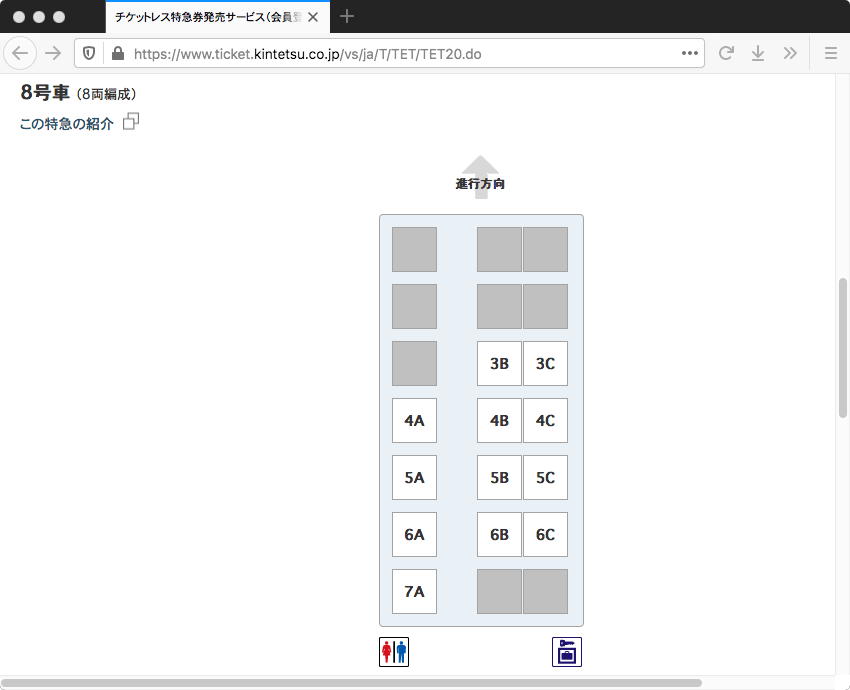
Task: Select the チケットレス特急券発売サービス tab
Action: [217, 17]
